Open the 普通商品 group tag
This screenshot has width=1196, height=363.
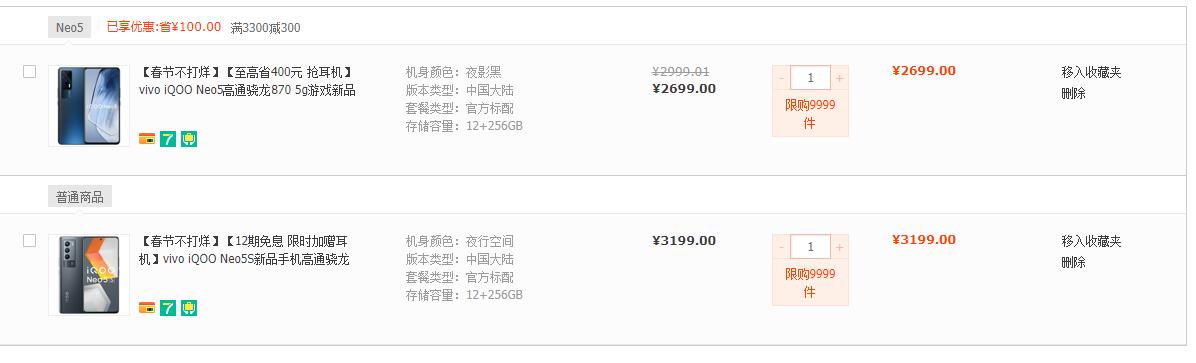[80, 197]
